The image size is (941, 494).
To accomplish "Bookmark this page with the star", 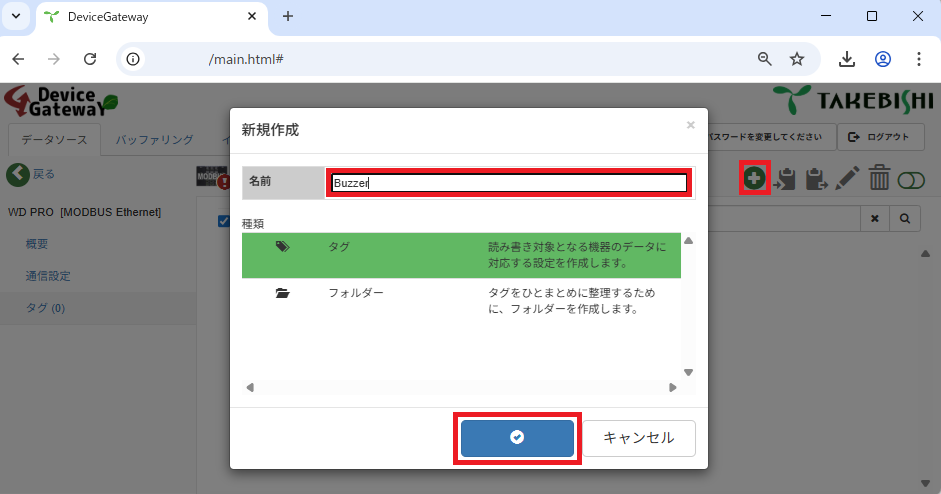I will (797, 59).
